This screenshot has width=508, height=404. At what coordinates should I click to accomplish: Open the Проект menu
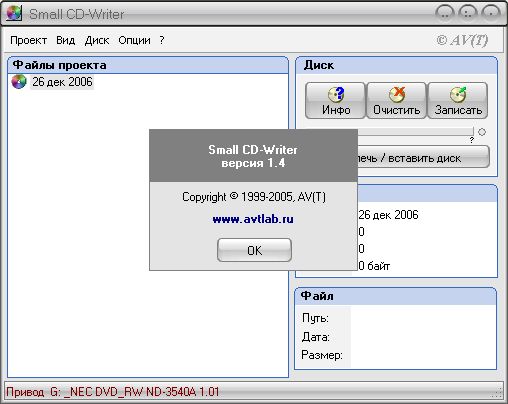tap(28, 40)
